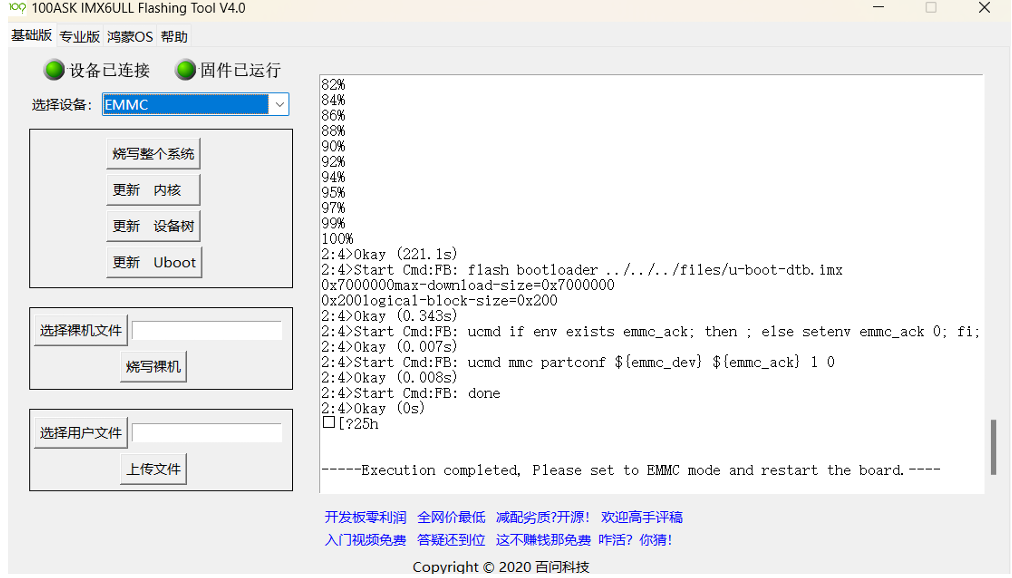Open the 答疑还到位 link
The image size is (1012, 578).
pyautogui.click(x=451, y=540)
